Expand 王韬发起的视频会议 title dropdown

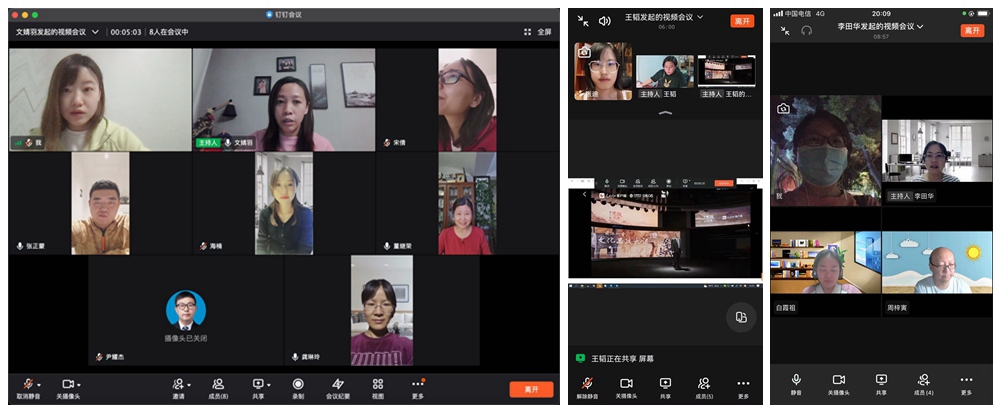click(700, 17)
